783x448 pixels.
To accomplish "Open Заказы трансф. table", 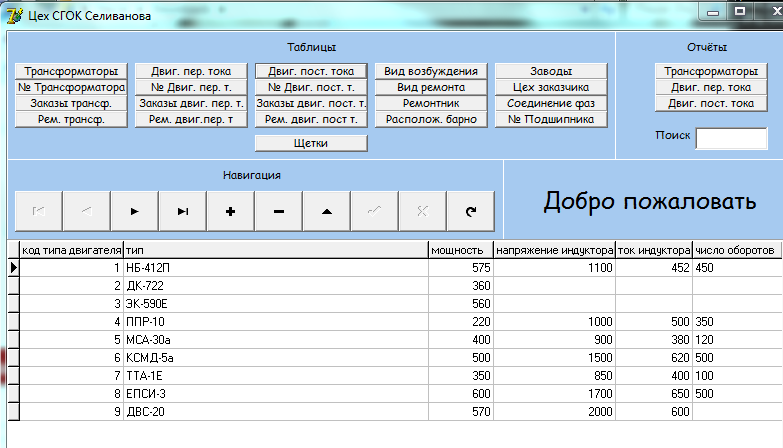I will (x=71, y=103).
